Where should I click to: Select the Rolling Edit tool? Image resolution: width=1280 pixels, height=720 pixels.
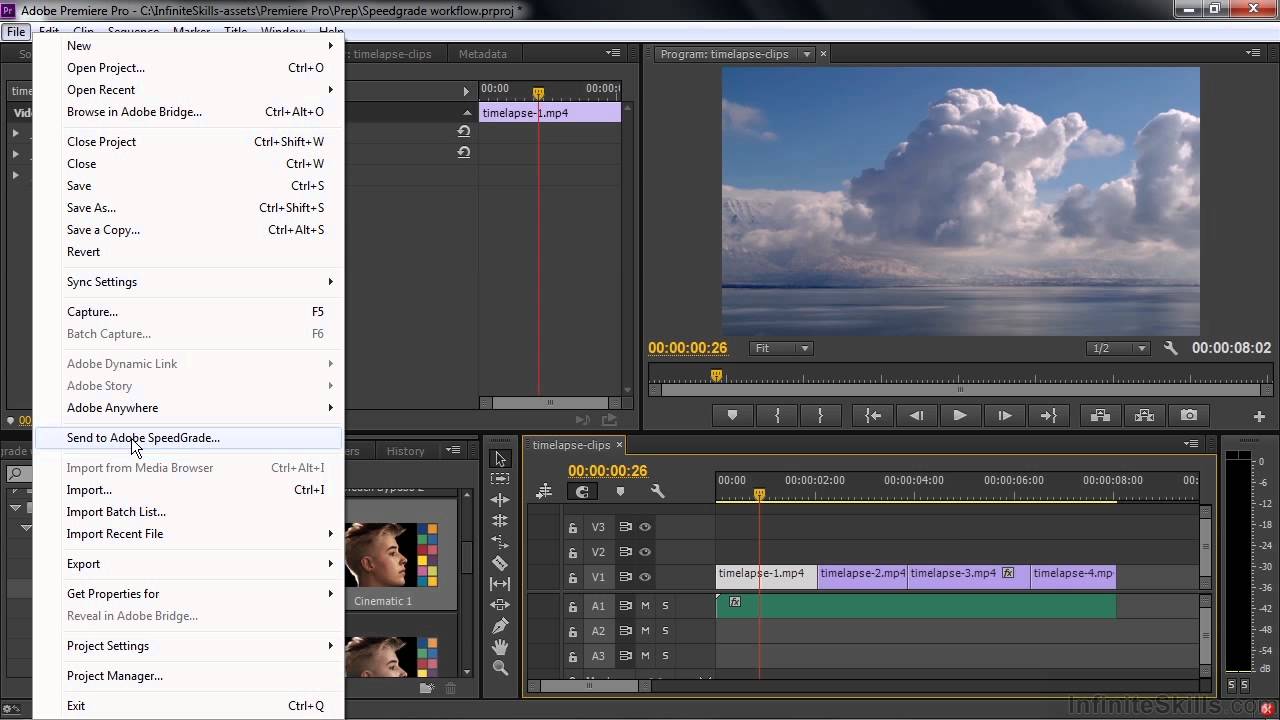(x=500, y=521)
